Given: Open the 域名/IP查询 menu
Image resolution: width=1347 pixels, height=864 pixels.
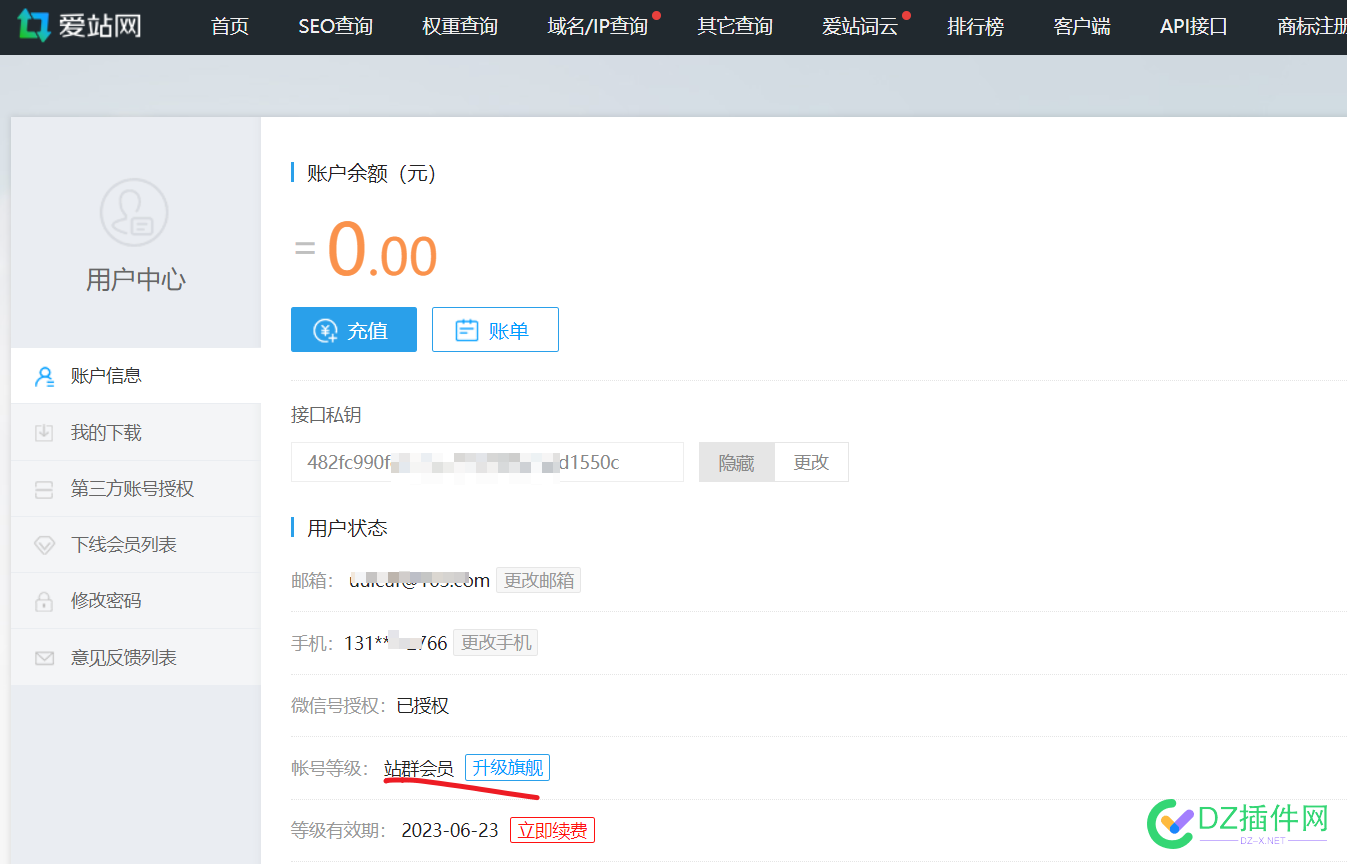Looking at the screenshot, I should [x=598, y=27].
